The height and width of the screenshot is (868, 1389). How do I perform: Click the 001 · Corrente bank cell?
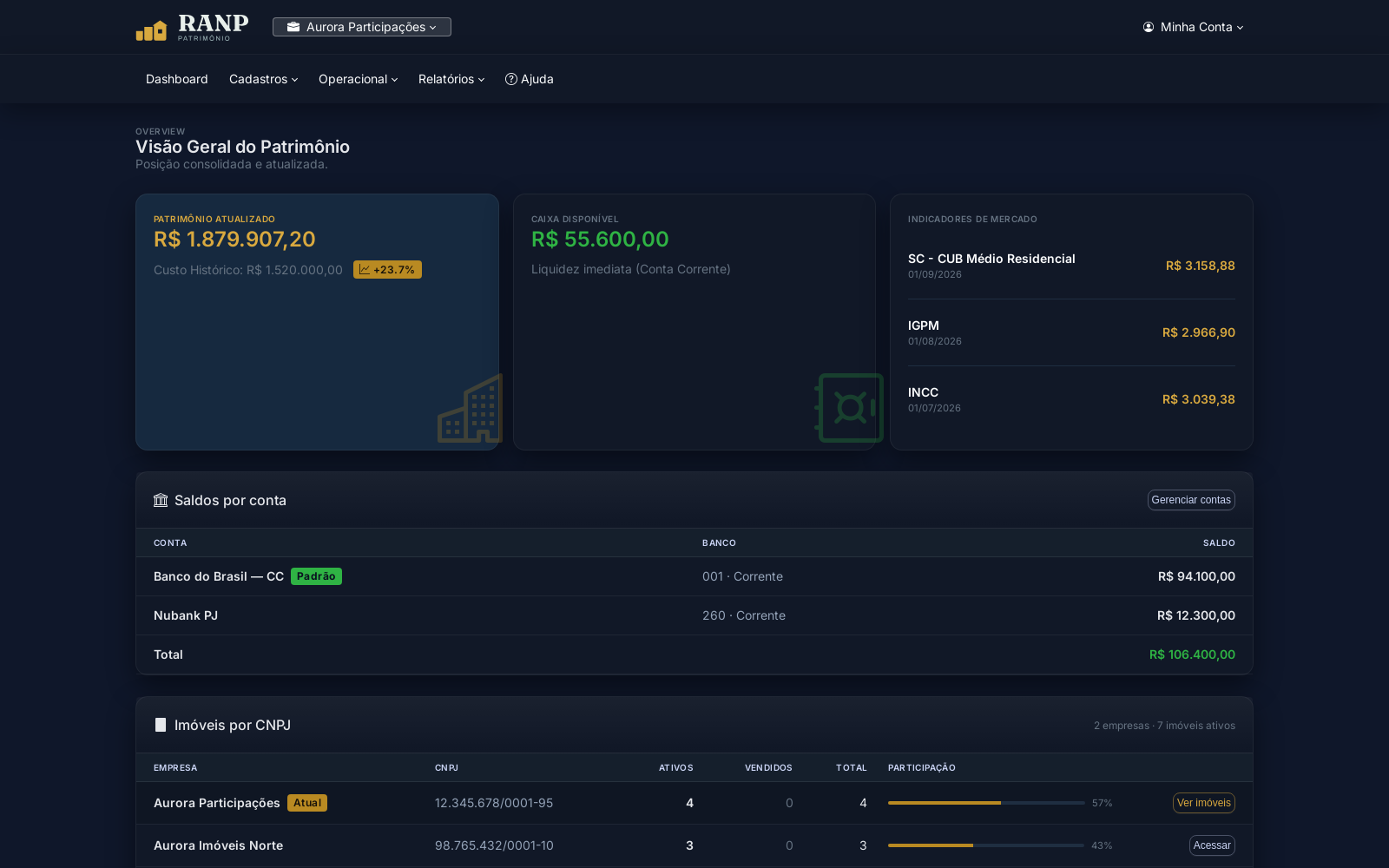coord(742,576)
